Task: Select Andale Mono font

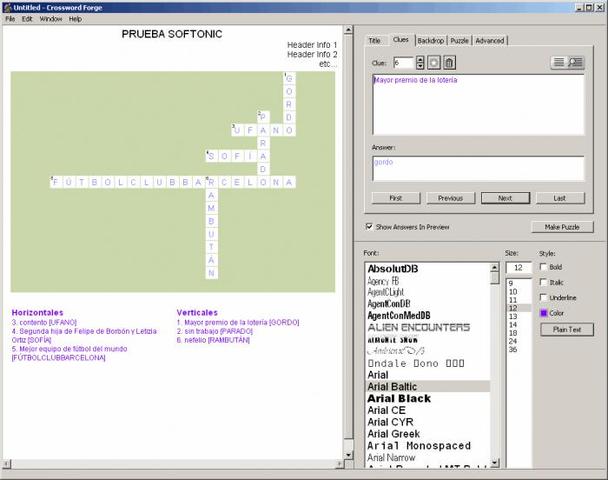Action: [x=416, y=363]
